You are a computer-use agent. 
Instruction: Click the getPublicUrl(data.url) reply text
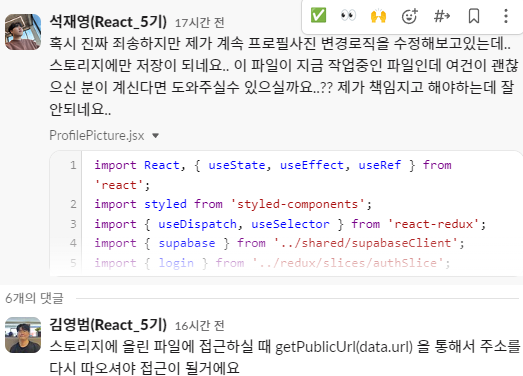pyautogui.click(x=344, y=347)
